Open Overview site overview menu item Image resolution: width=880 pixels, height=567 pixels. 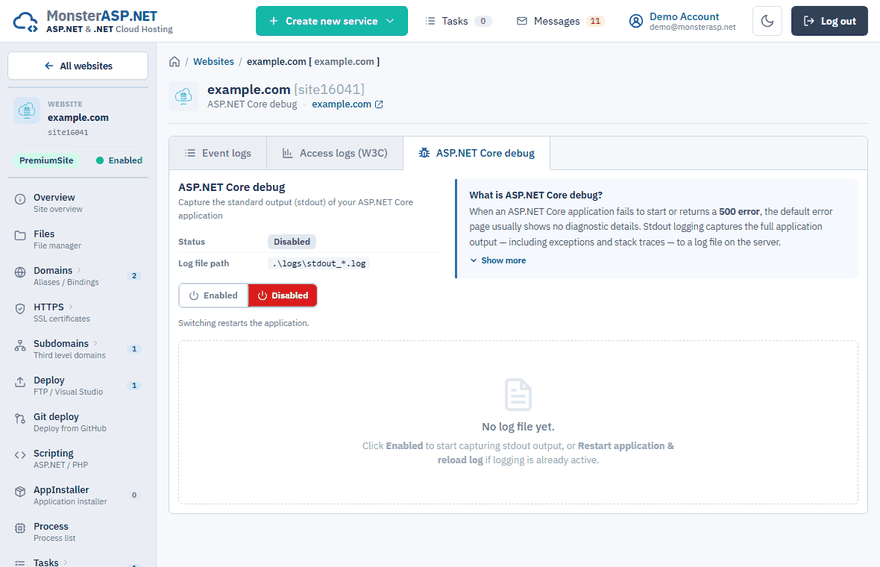click(78, 203)
